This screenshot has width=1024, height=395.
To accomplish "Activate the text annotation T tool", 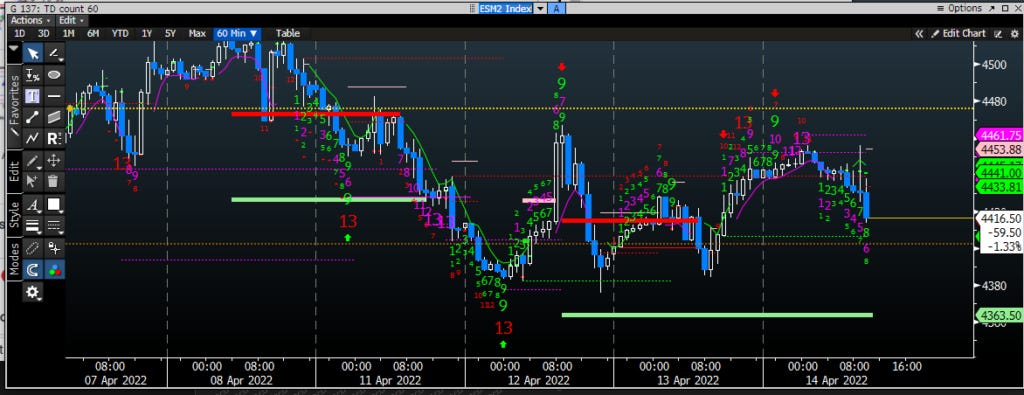I will tap(33, 96).
